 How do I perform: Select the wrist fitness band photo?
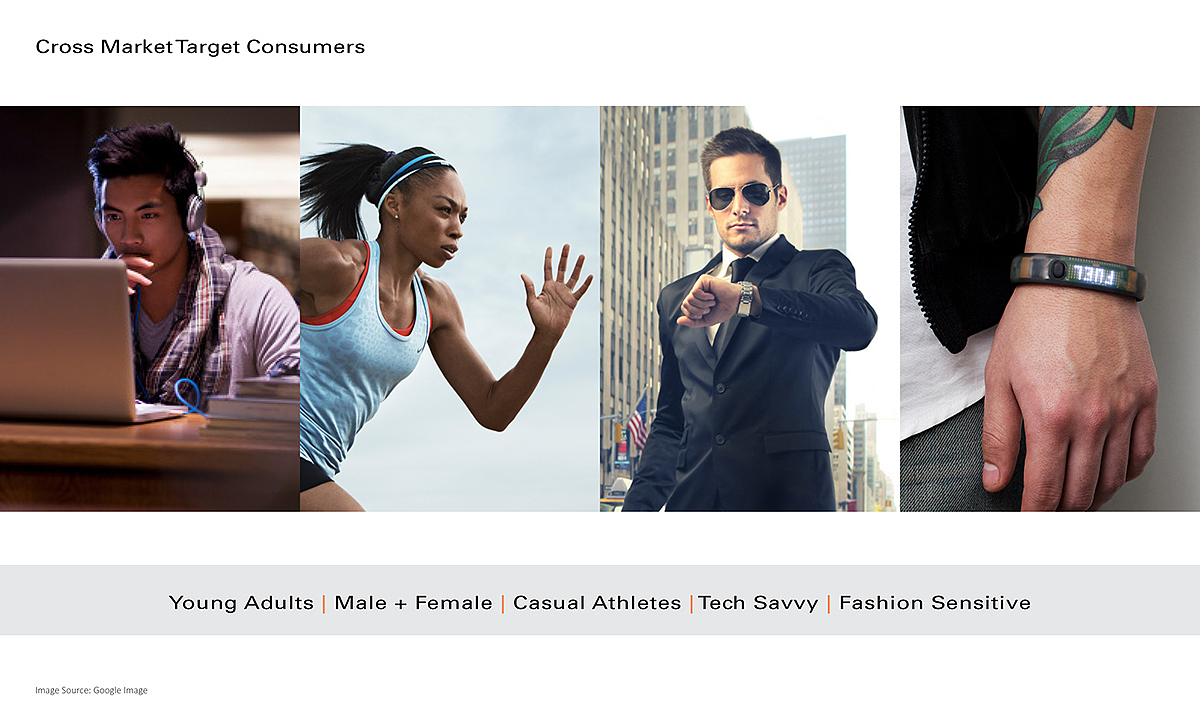click(1050, 309)
